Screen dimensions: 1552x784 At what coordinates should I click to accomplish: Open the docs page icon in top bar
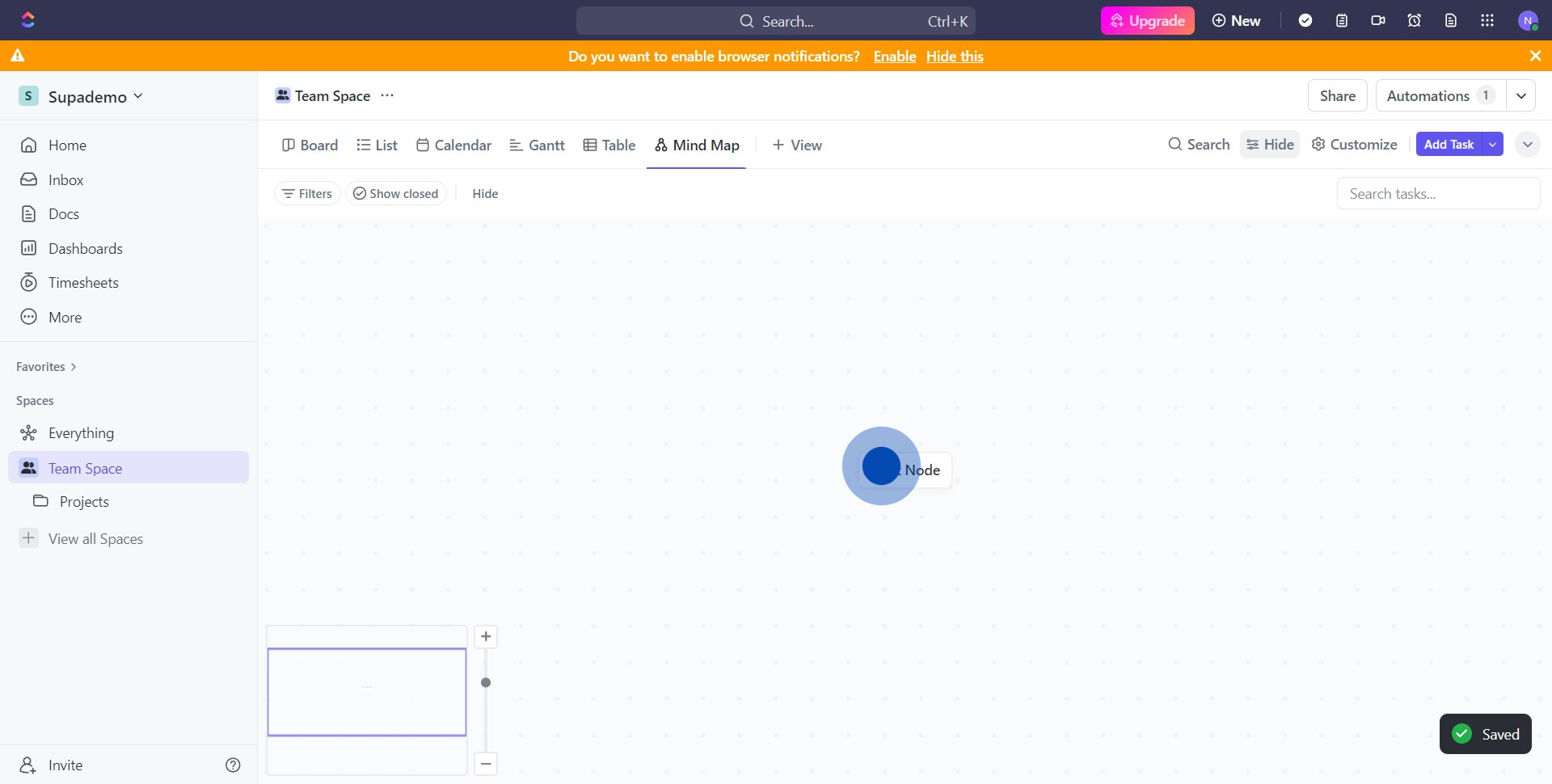pyautogui.click(x=1451, y=20)
